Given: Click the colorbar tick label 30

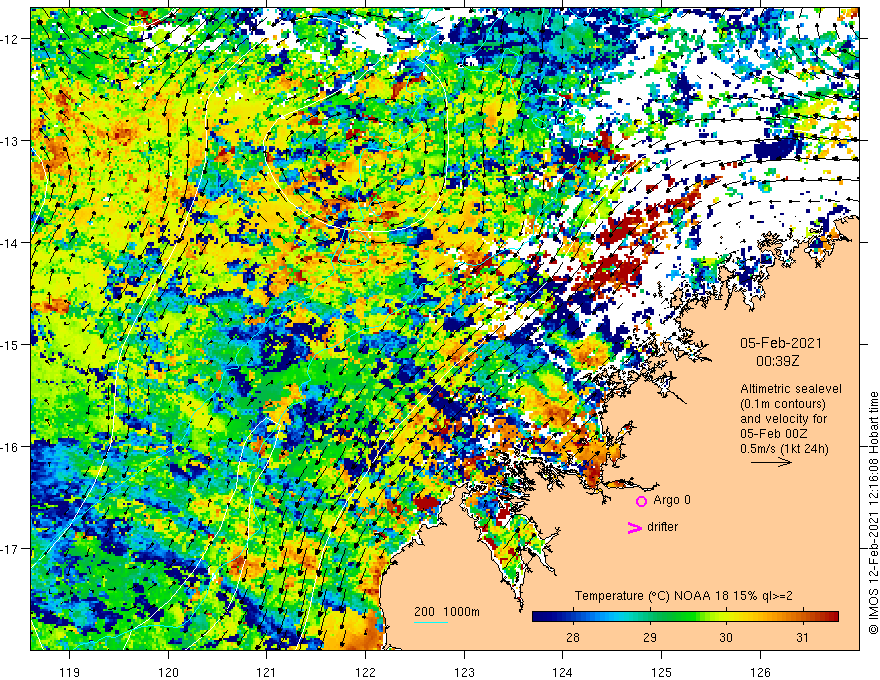Looking at the screenshot, I should pyautogui.click(x=726, y=637).
